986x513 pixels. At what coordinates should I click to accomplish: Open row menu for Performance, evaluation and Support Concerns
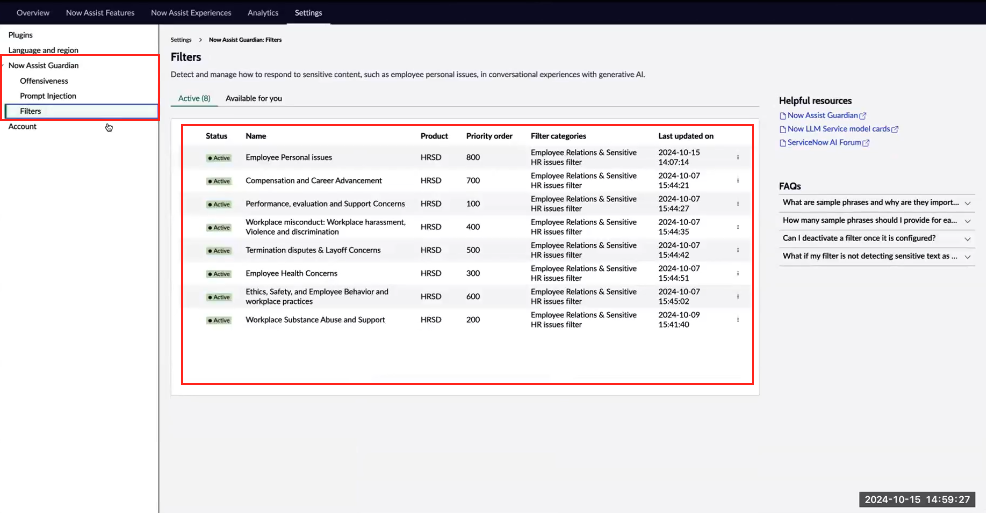click(x=738, y=204)
